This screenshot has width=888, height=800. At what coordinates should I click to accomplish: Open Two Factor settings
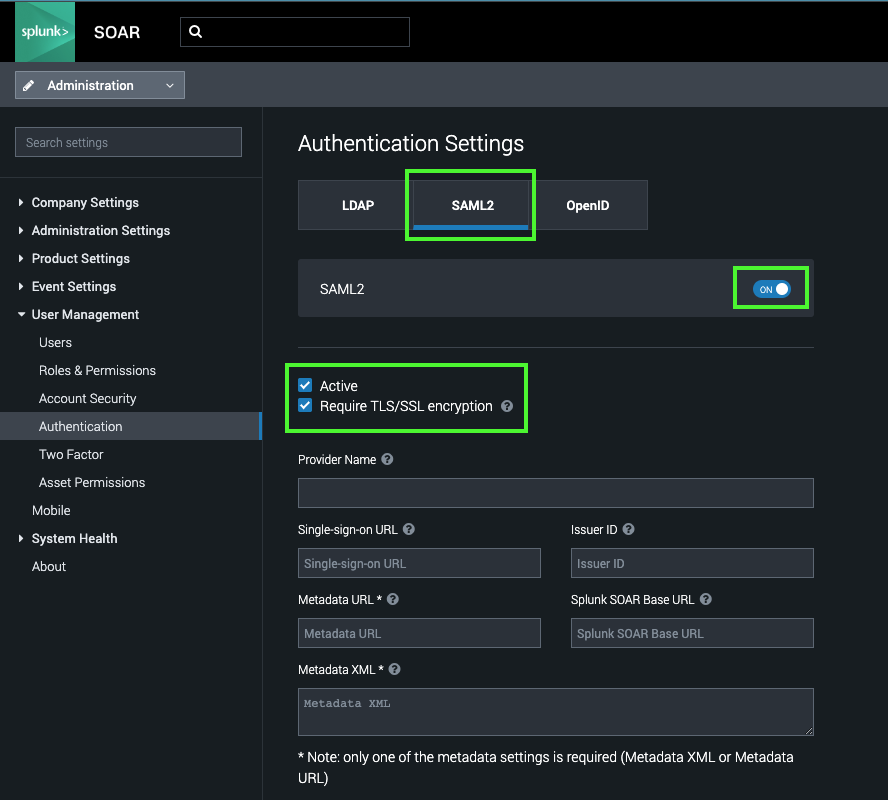71,455
